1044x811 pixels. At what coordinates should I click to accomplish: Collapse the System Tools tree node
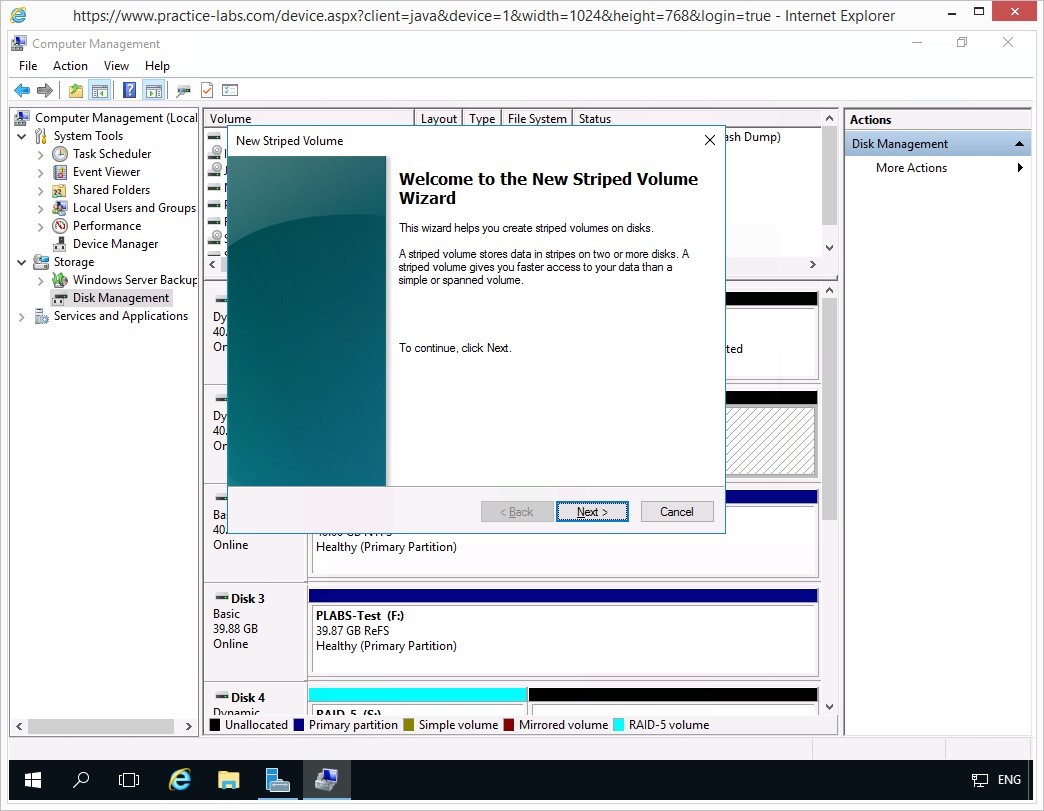pos(22,136)
